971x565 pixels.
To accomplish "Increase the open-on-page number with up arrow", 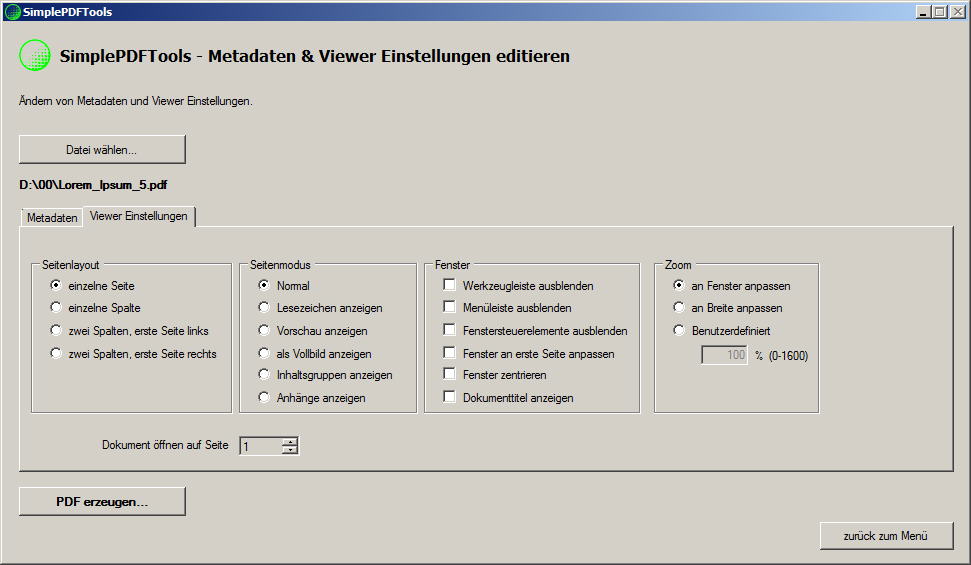I will (290, 441).
